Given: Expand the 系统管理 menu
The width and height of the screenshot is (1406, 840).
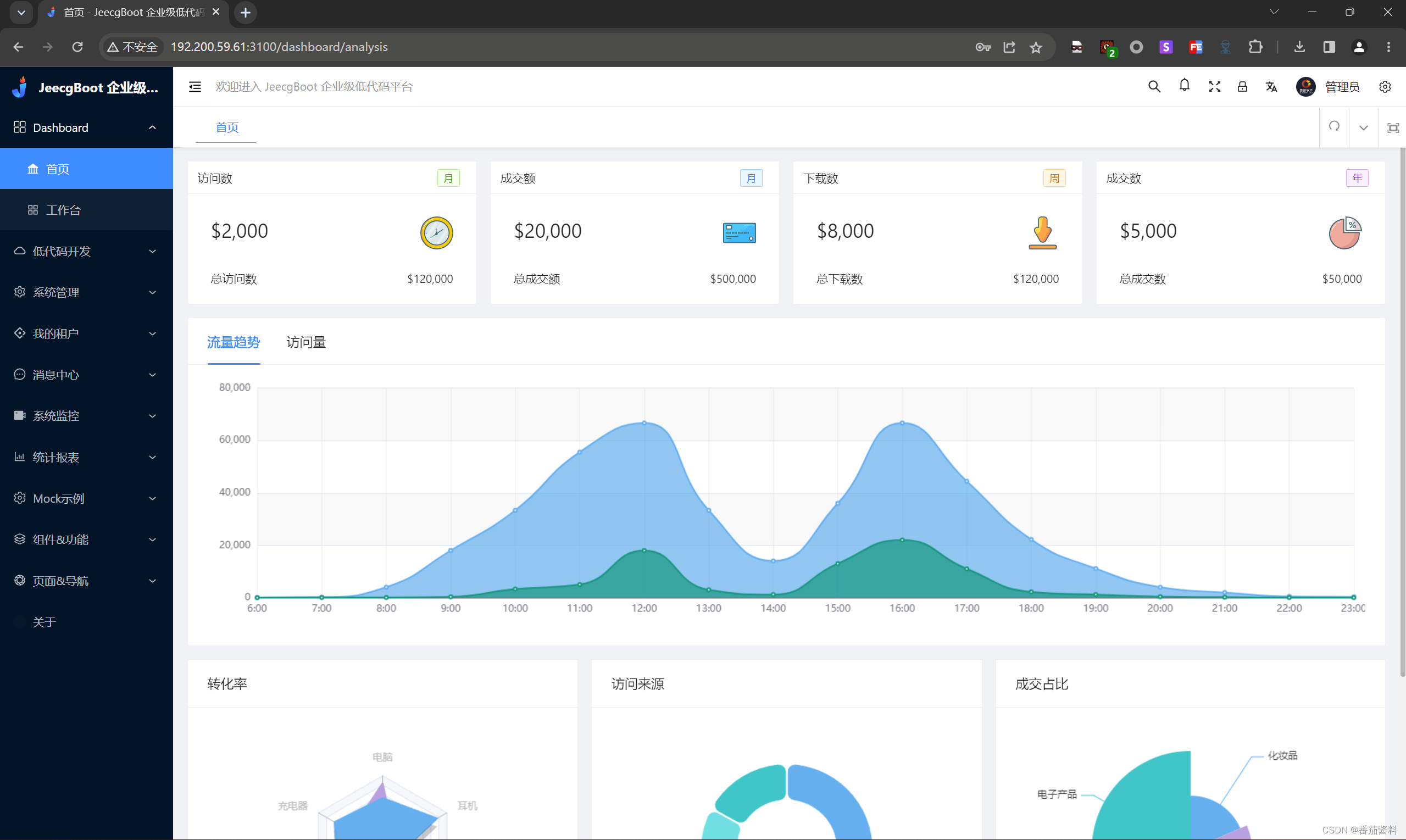Looking at the screenshot, I should (87, 292).
